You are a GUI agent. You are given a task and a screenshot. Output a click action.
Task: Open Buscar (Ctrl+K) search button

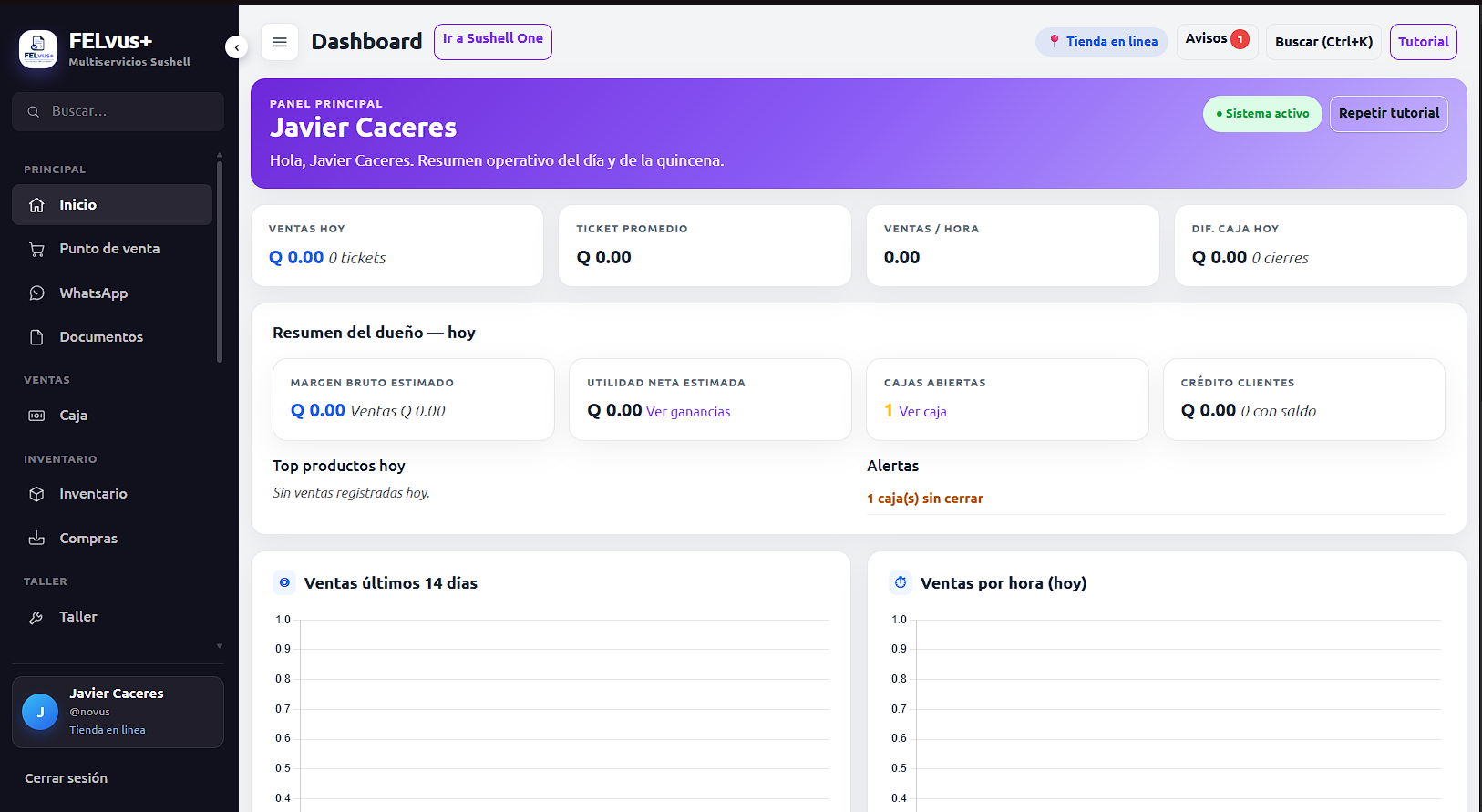point(1323,42)
